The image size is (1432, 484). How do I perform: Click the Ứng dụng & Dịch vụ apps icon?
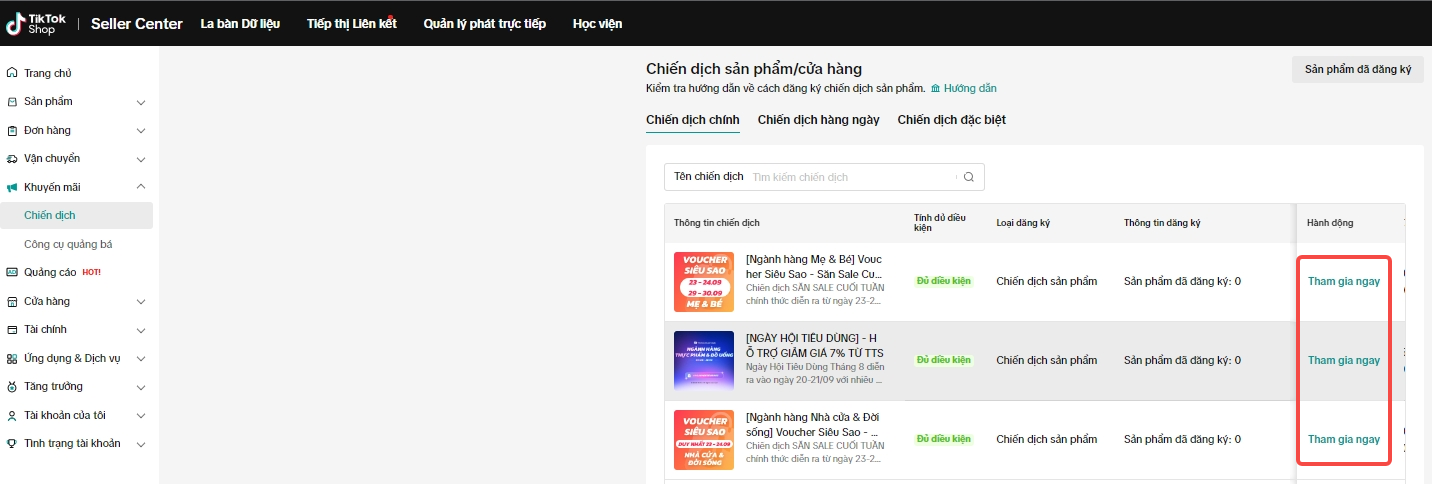(x=12, y=358)
